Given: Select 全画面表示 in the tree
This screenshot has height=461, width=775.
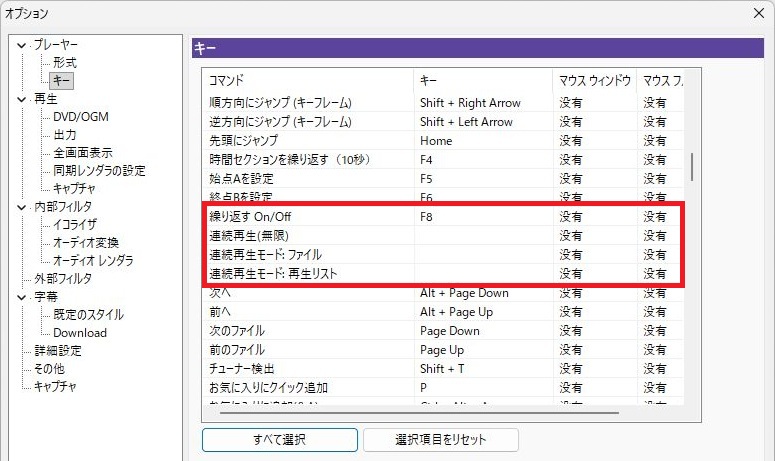Looking at the screenshot, I should click(82, 153).
